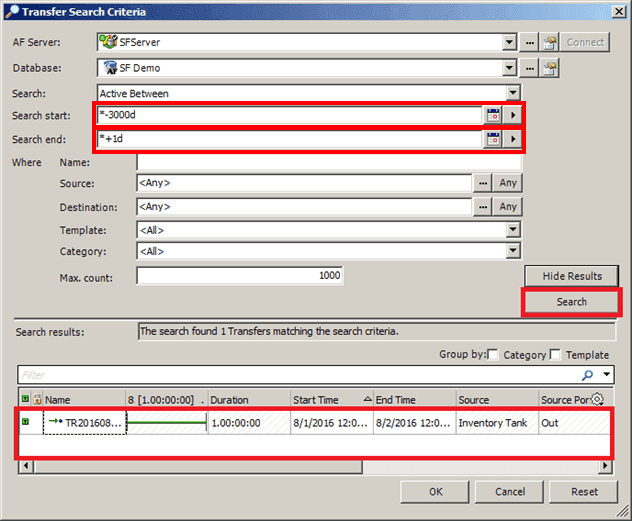This screenshot has height=521, width=632.
Task: Set Destination to Any
Action: (x=508, y=207)
